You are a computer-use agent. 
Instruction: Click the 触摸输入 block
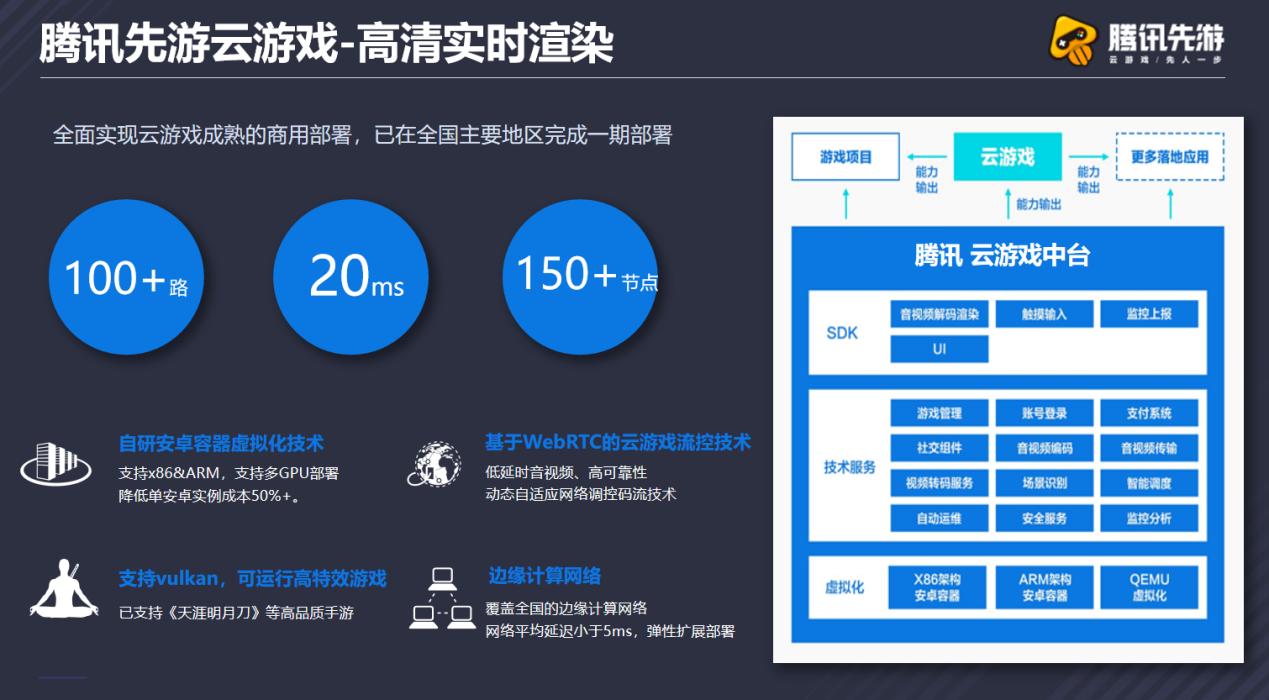pyautogui.click(x=1044, y=314)
